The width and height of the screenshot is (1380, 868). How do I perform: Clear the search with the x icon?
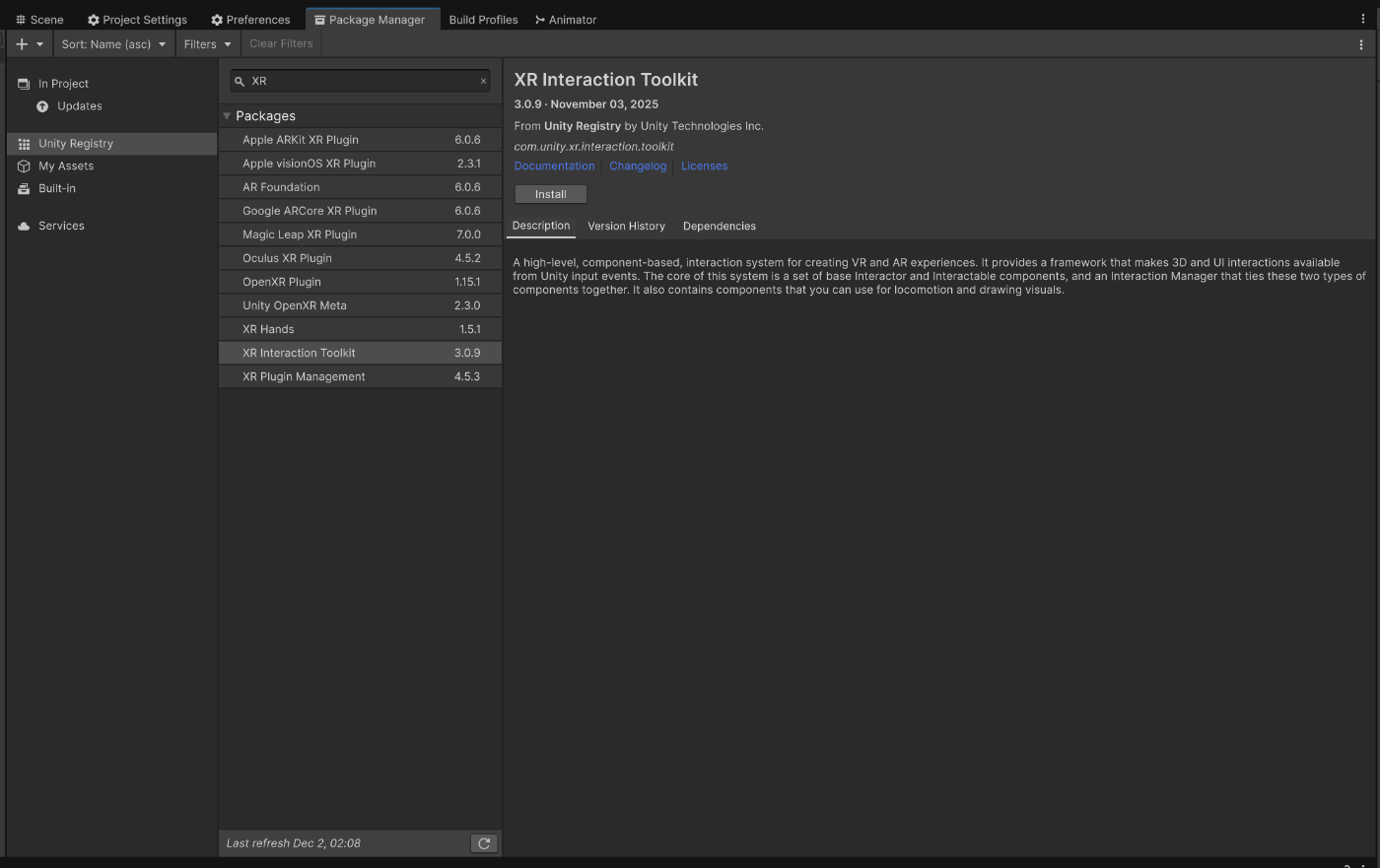click(x=483, y=82)
